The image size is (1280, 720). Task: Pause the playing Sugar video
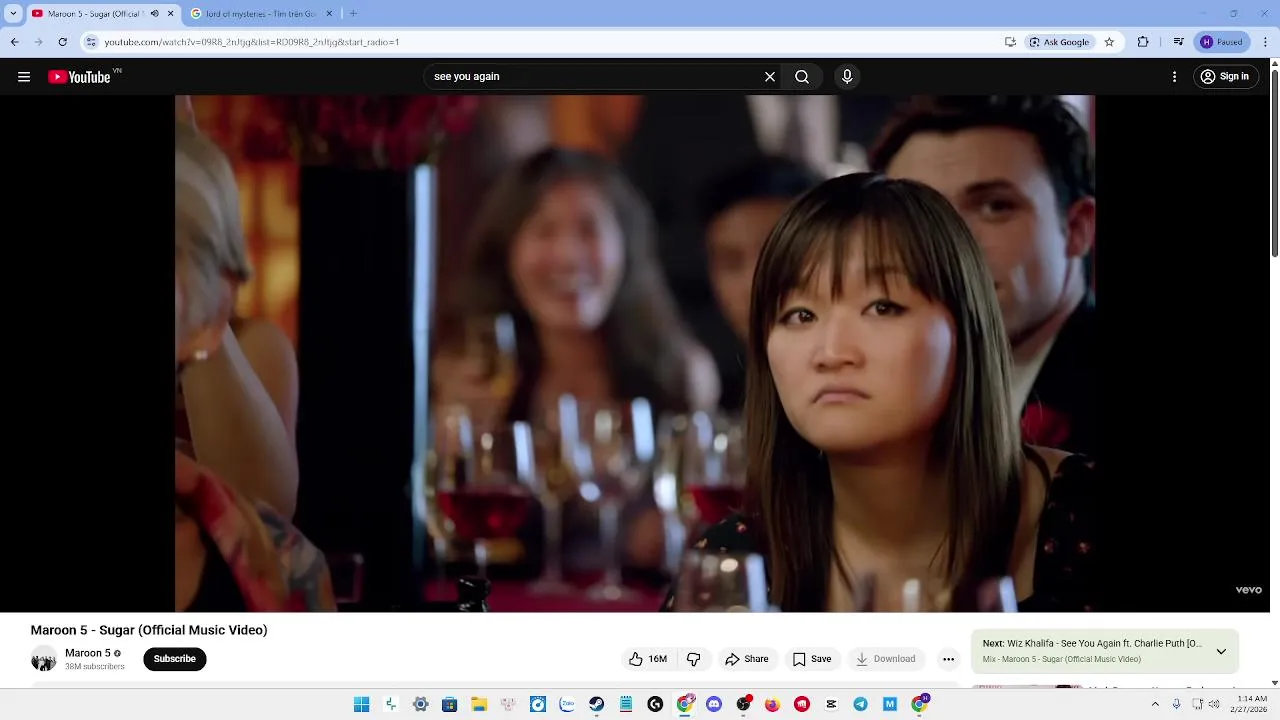635,353
